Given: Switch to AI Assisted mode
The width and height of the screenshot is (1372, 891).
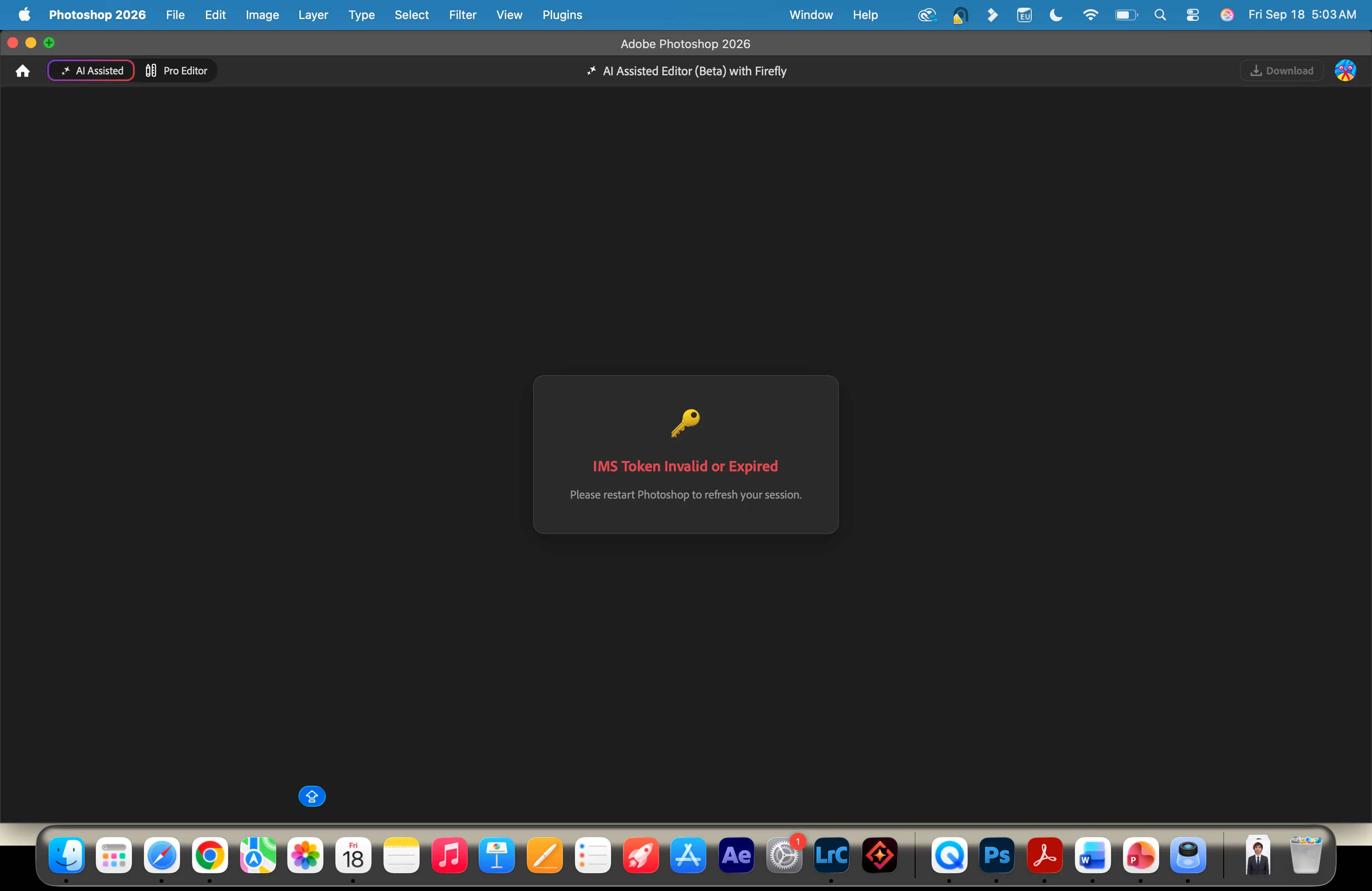Looking at the screenshot, I should pyautogui.click(x=92, y=70).
